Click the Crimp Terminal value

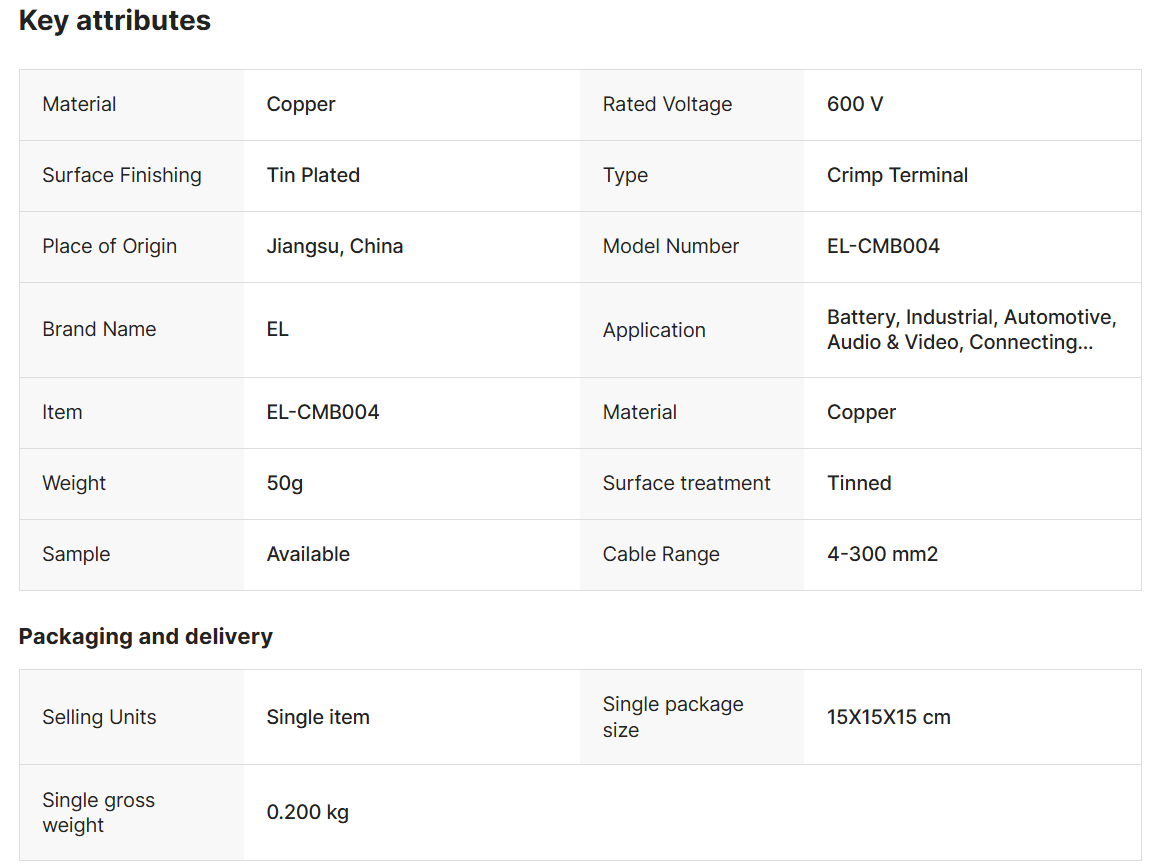click(x=897, y=176)
